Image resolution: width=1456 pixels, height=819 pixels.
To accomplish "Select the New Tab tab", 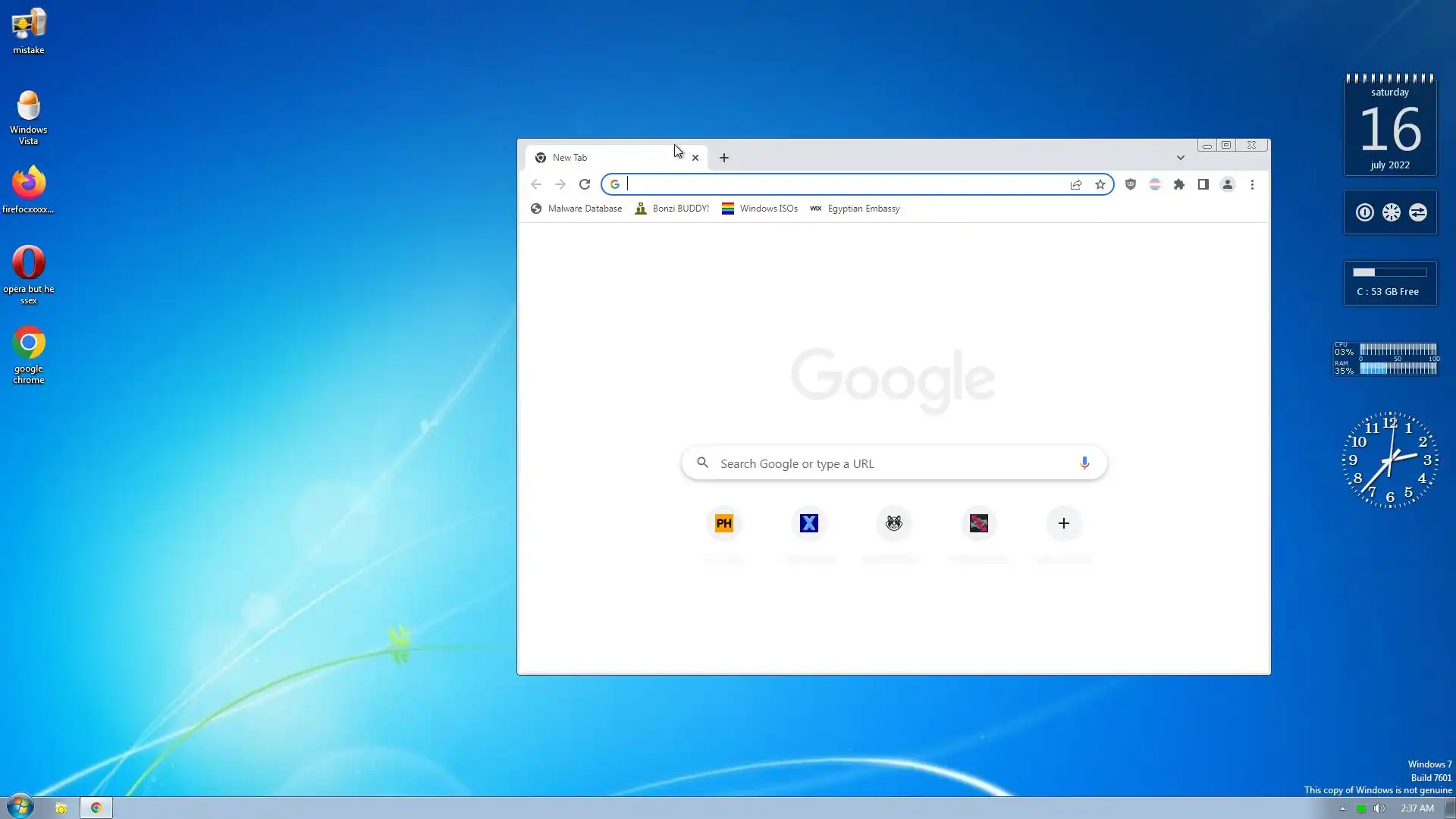I will [x=599, y=158].
